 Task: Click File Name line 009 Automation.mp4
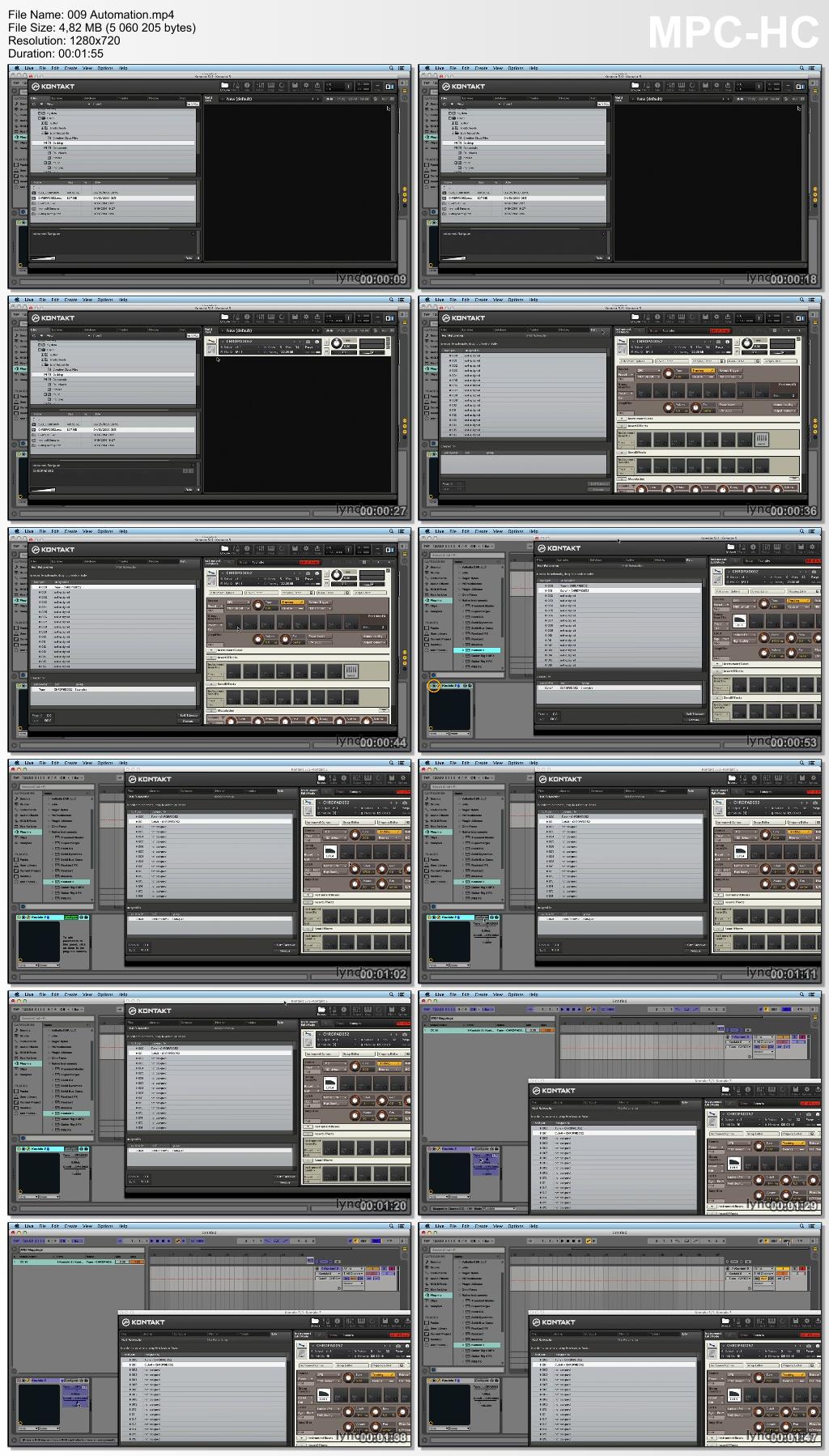(91, 15)
